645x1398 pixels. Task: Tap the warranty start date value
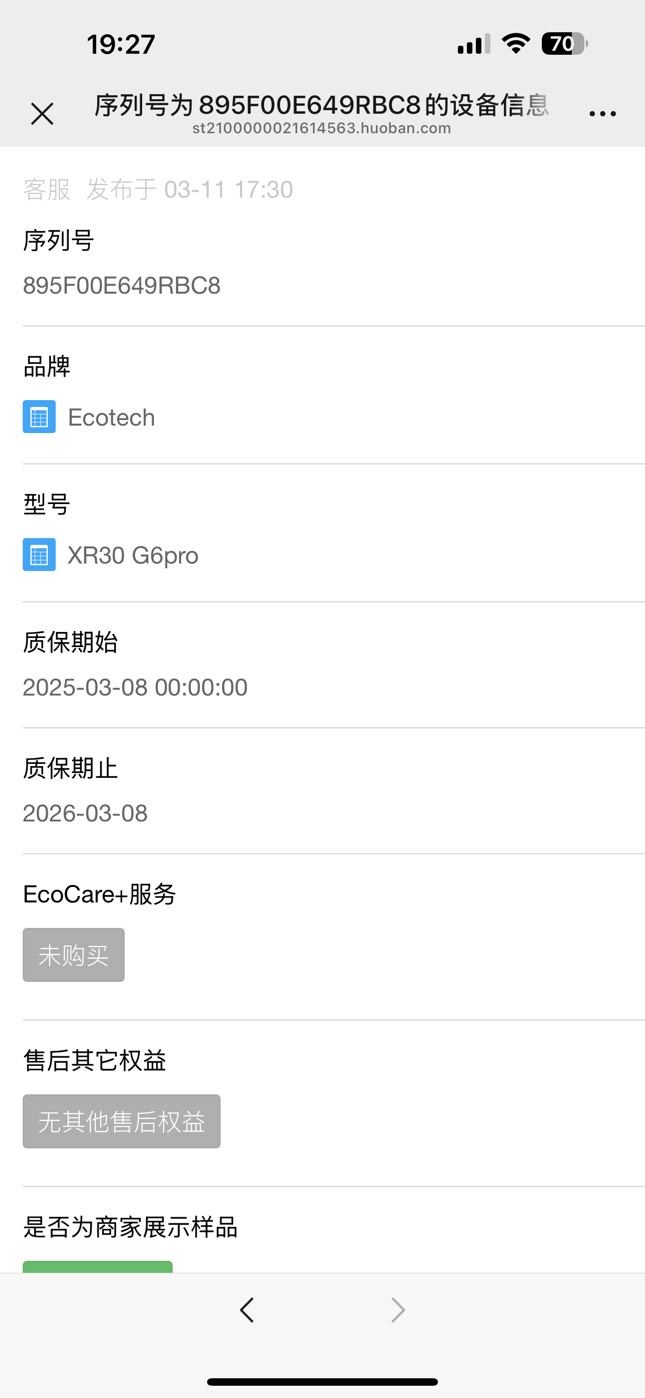(x=135, y=687)
